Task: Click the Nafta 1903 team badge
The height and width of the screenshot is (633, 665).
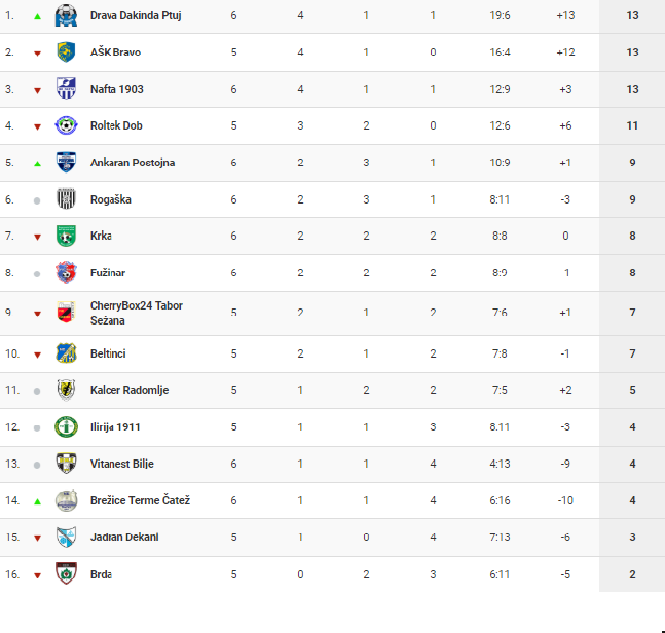Action: (x=66, y=89)
